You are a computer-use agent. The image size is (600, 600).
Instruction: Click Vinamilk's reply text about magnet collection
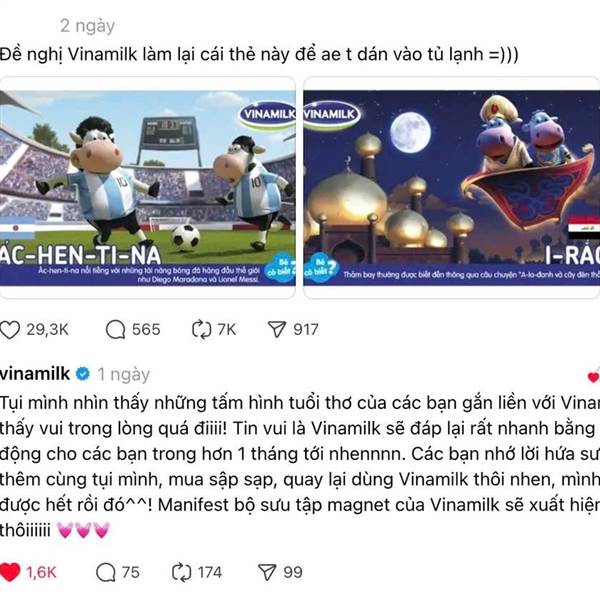coord(300,467)
